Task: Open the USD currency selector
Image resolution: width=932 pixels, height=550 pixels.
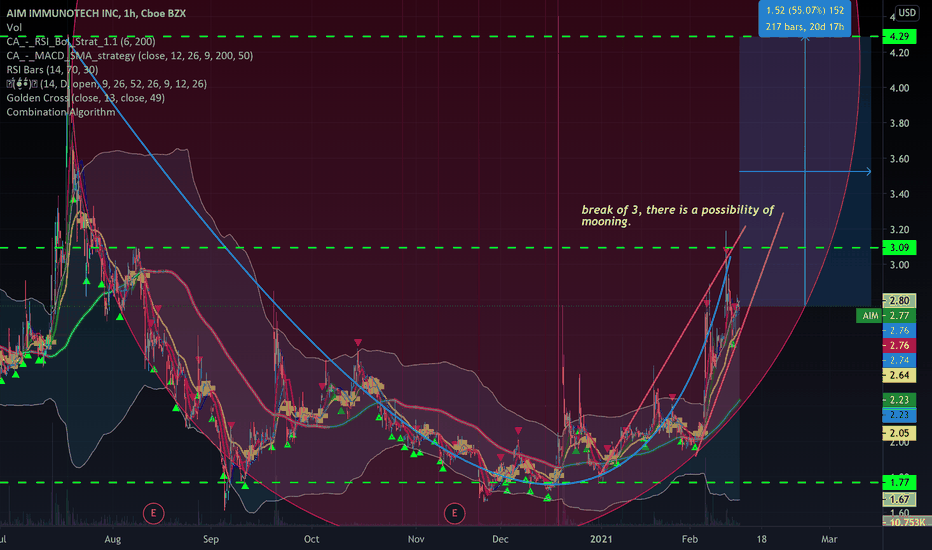Action: [906, 12]
